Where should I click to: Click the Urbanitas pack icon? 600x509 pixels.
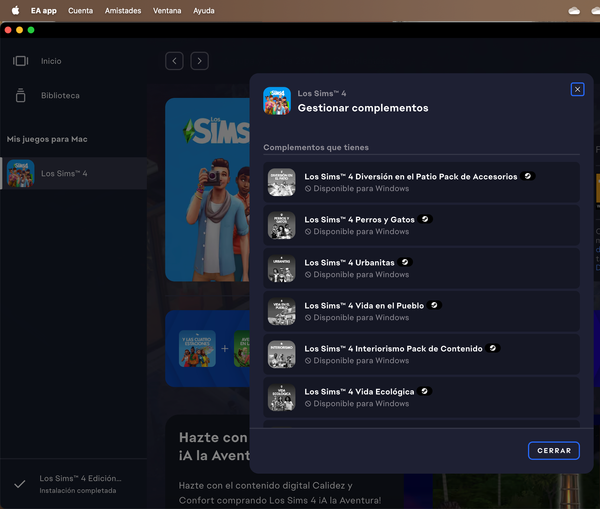[x=281, y=268]
